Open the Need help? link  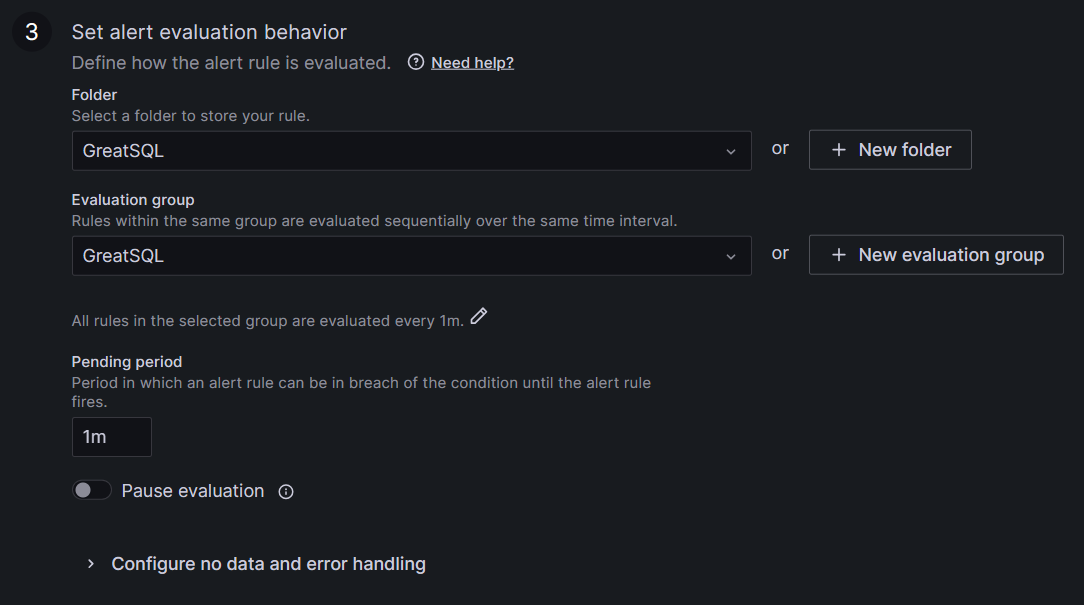472,62
